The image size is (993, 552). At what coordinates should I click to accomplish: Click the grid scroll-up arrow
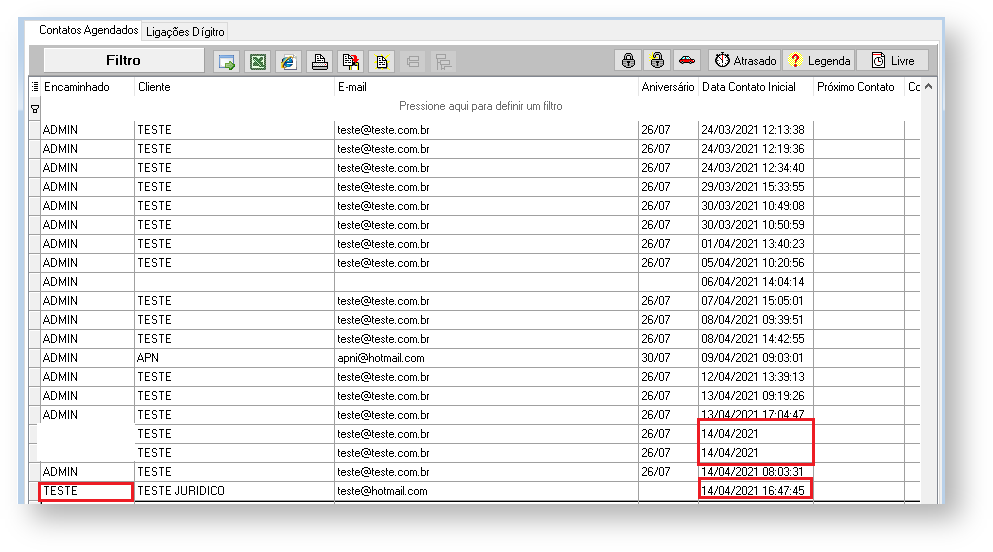point(928,87)
